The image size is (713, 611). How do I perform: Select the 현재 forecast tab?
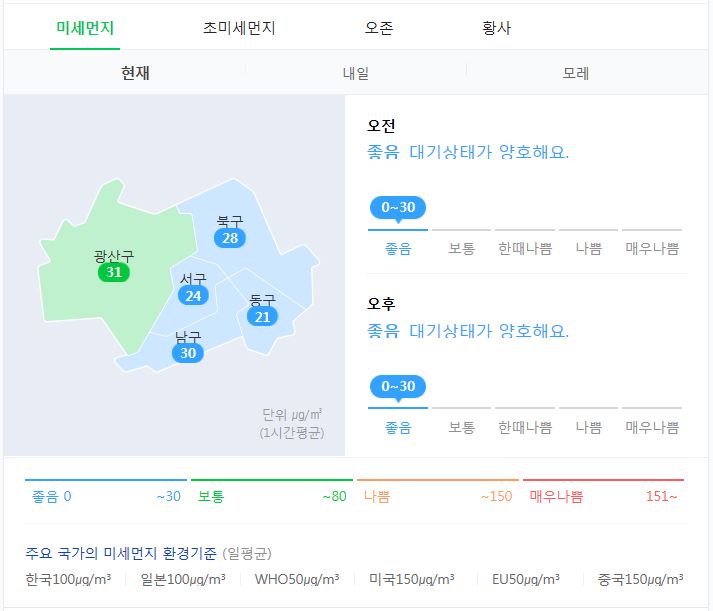pos(135,73)
